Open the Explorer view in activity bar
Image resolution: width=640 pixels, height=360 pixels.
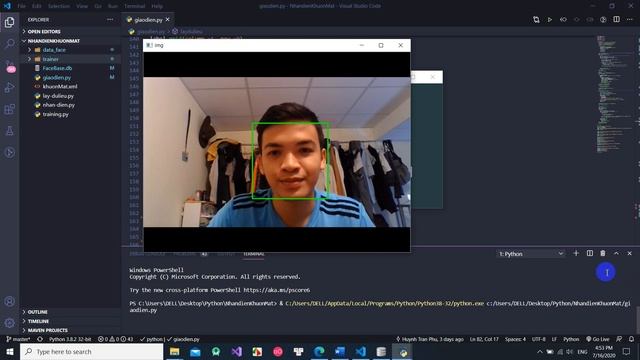[9, 22]
